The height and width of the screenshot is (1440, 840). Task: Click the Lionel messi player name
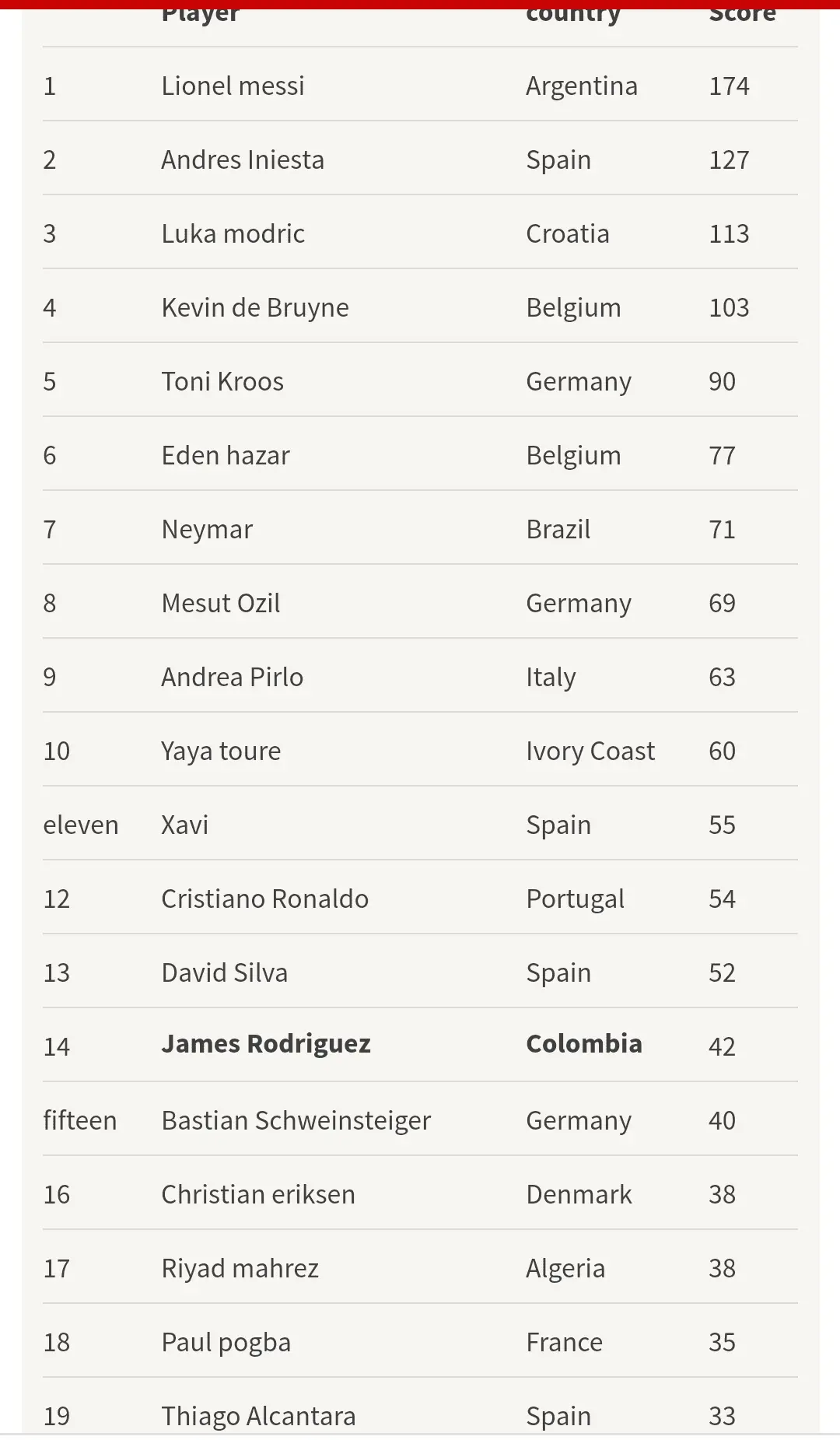tap(233, 86)
